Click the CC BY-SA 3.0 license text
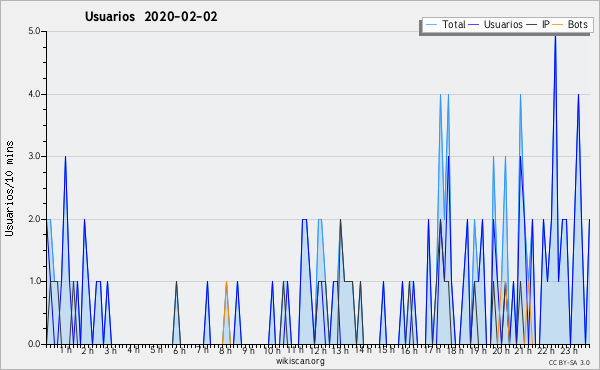The image size is (600, 370). [x=569, y=363]
